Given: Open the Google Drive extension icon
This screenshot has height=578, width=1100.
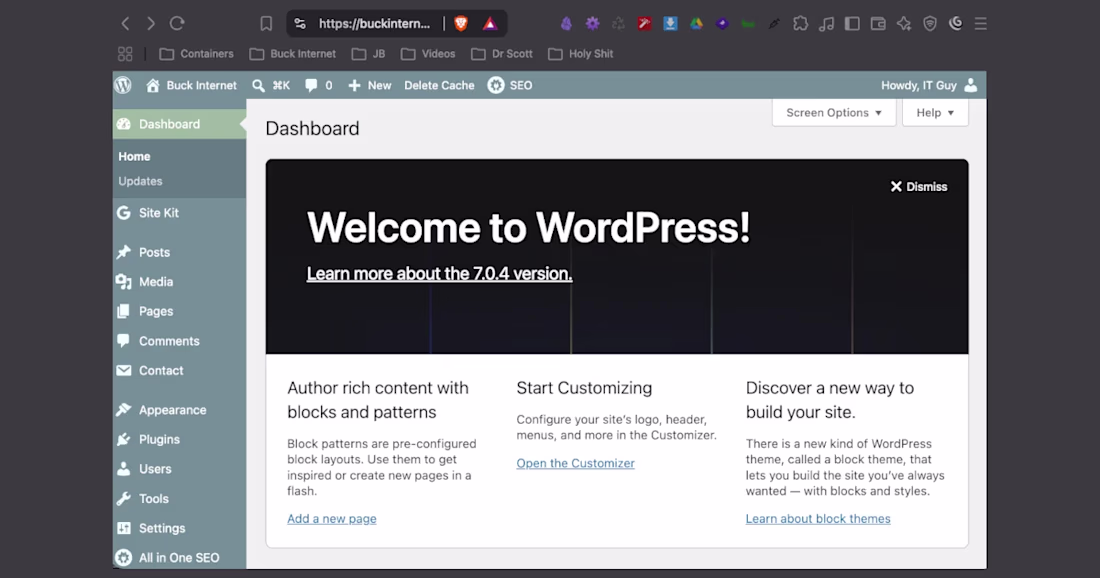Looking at the screenshot, I should pos(696,24).
